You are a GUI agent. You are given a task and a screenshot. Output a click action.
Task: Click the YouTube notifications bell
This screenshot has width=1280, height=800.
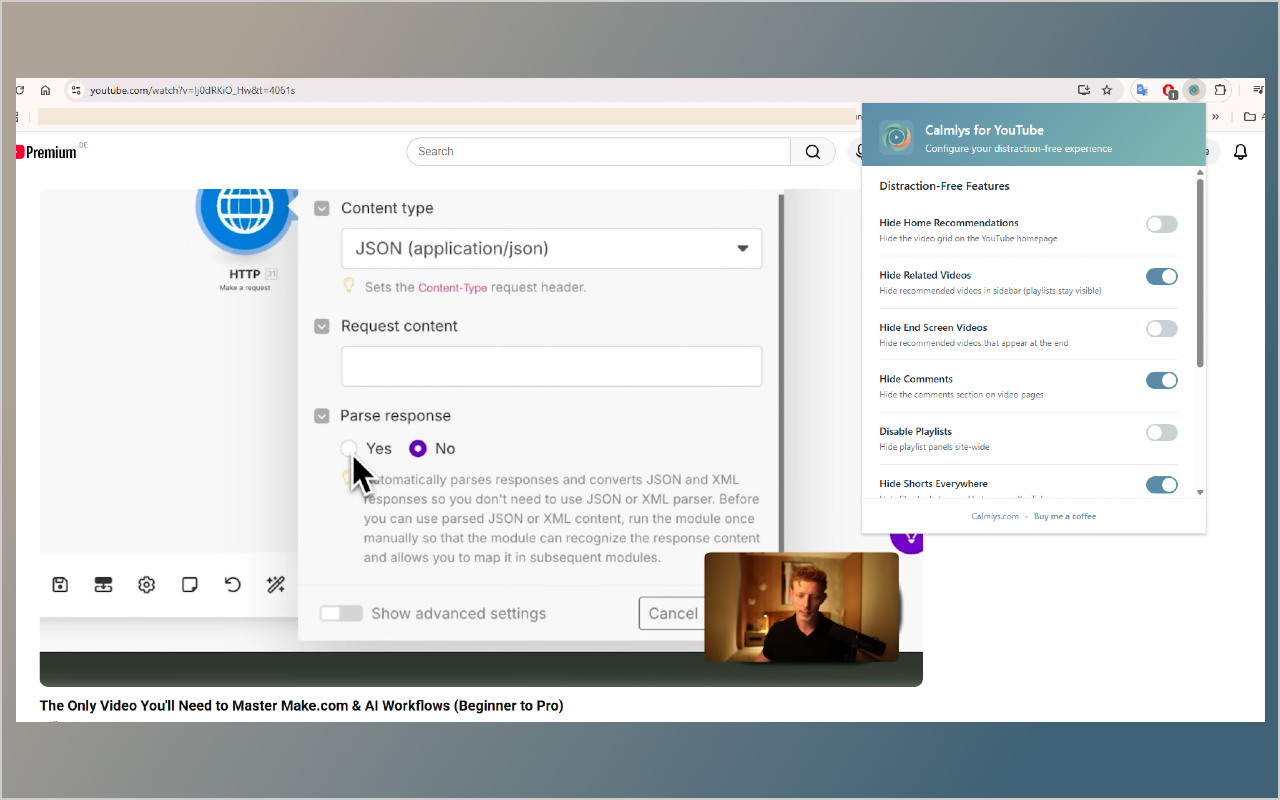tap(1240, 151)
